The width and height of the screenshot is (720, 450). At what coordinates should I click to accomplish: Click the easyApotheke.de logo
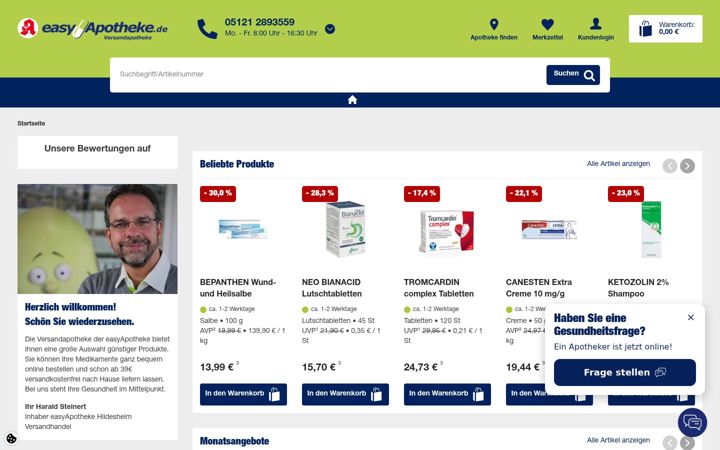(92, 29)
